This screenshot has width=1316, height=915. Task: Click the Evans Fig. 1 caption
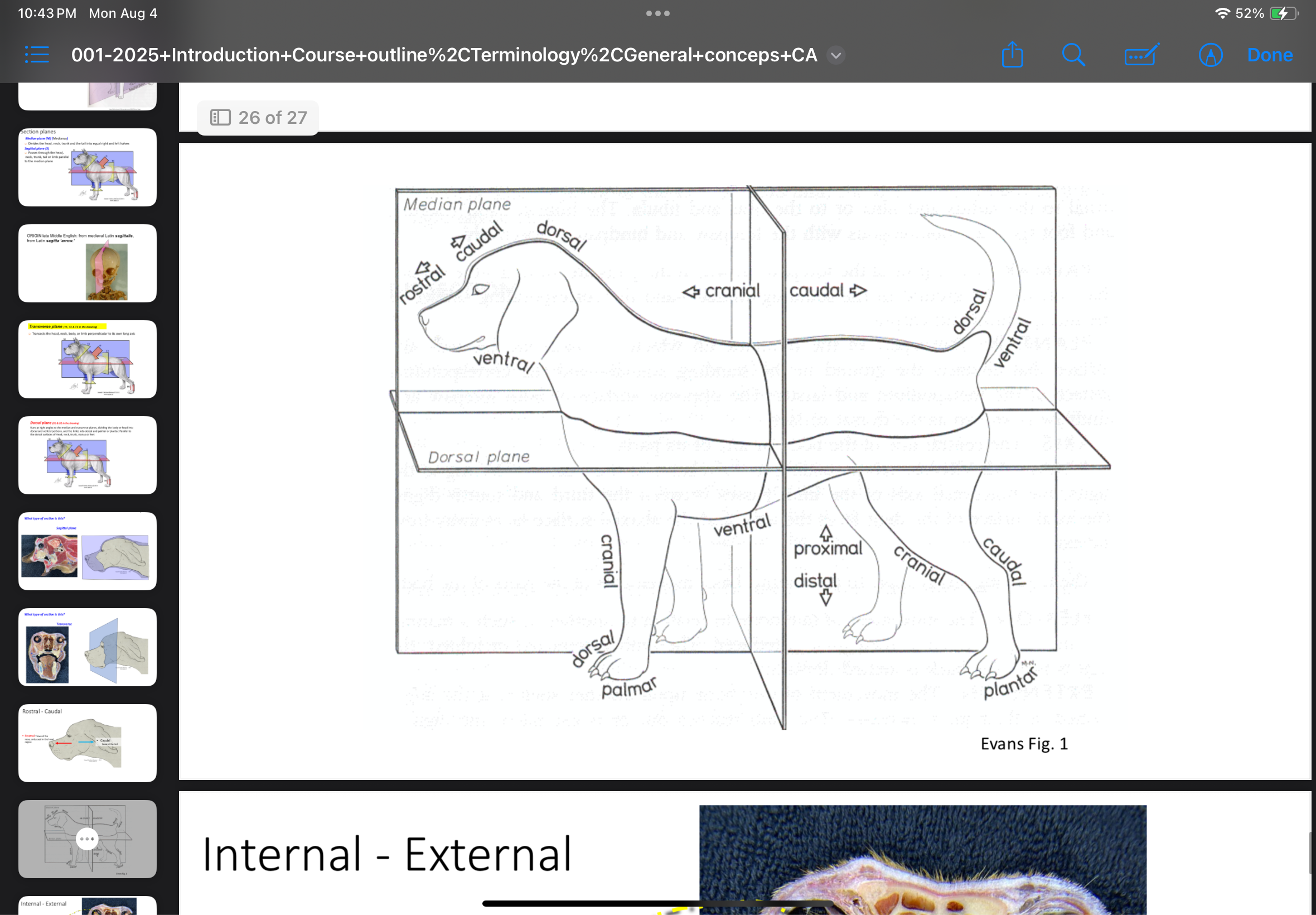tap(1024, 744)
